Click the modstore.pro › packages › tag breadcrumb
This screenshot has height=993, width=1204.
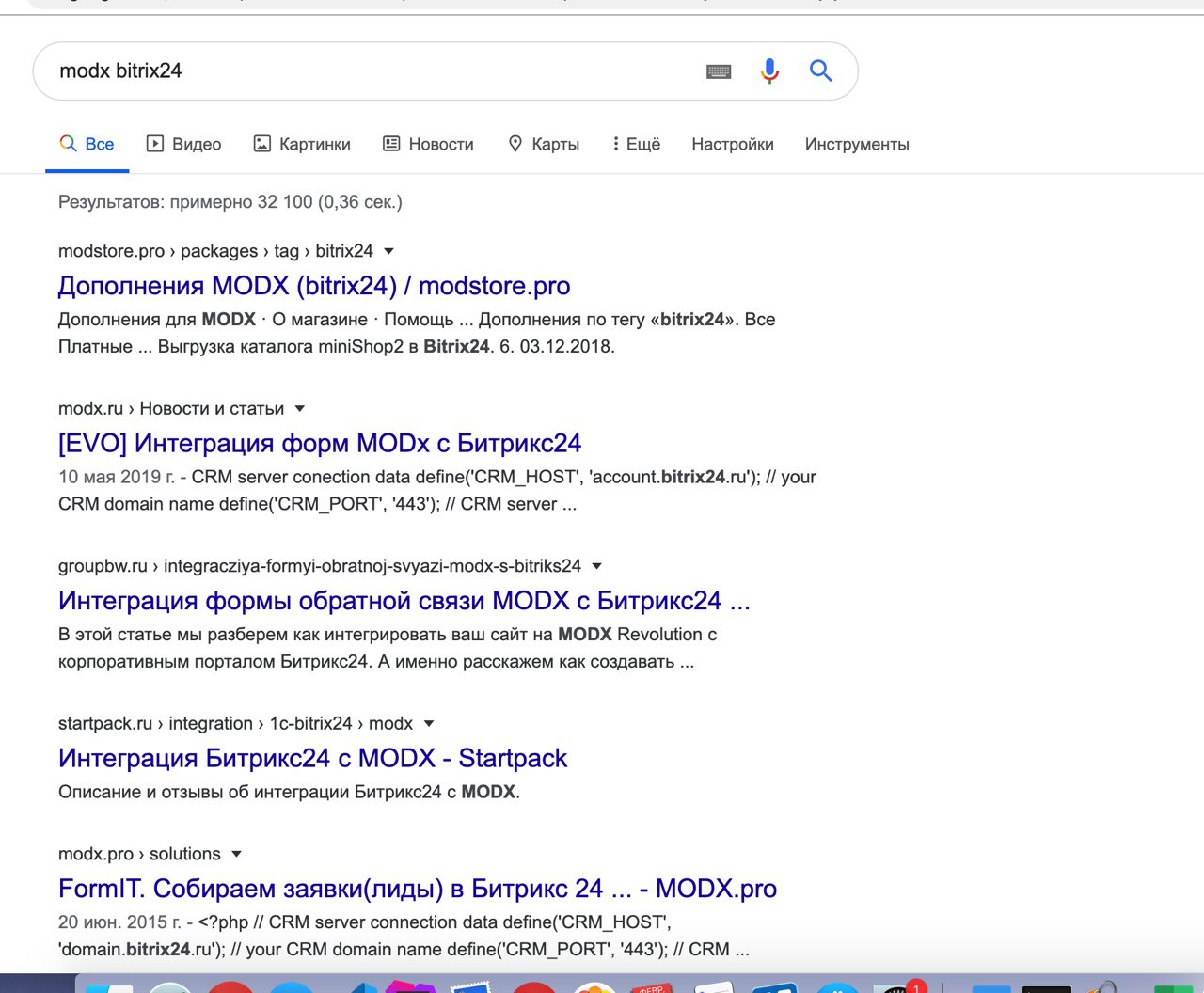(215, 251)
